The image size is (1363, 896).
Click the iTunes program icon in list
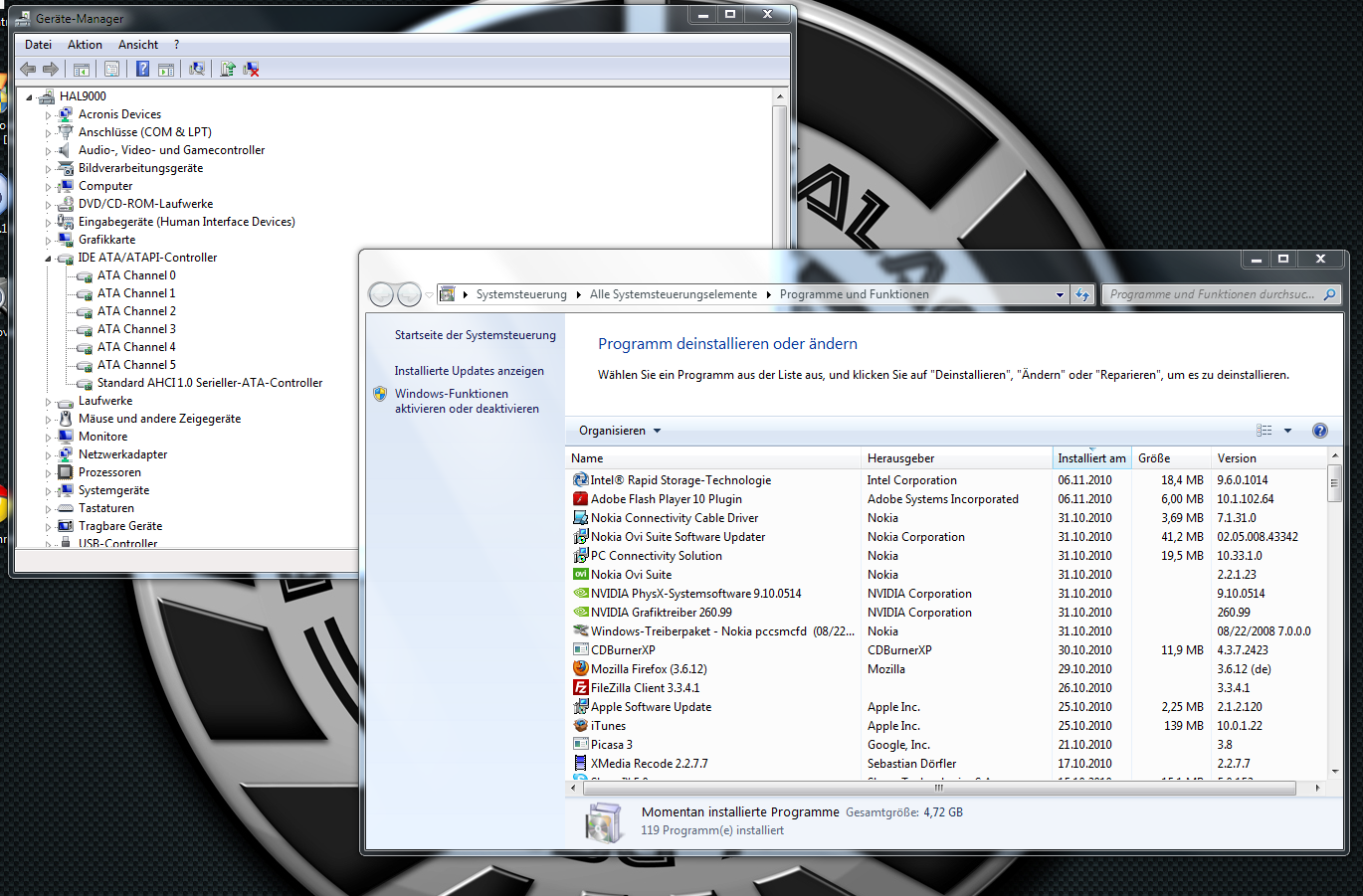pyautogui.click(x=581, y=726)
